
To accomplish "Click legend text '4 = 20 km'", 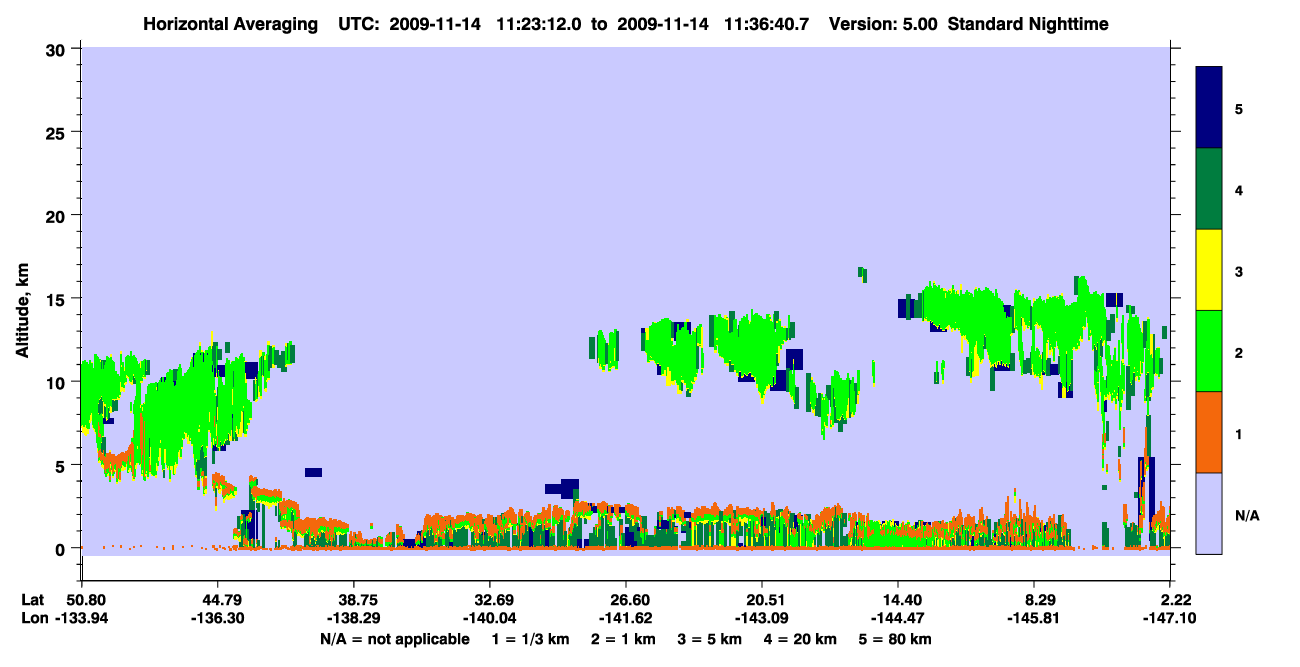I will point(800,639).
